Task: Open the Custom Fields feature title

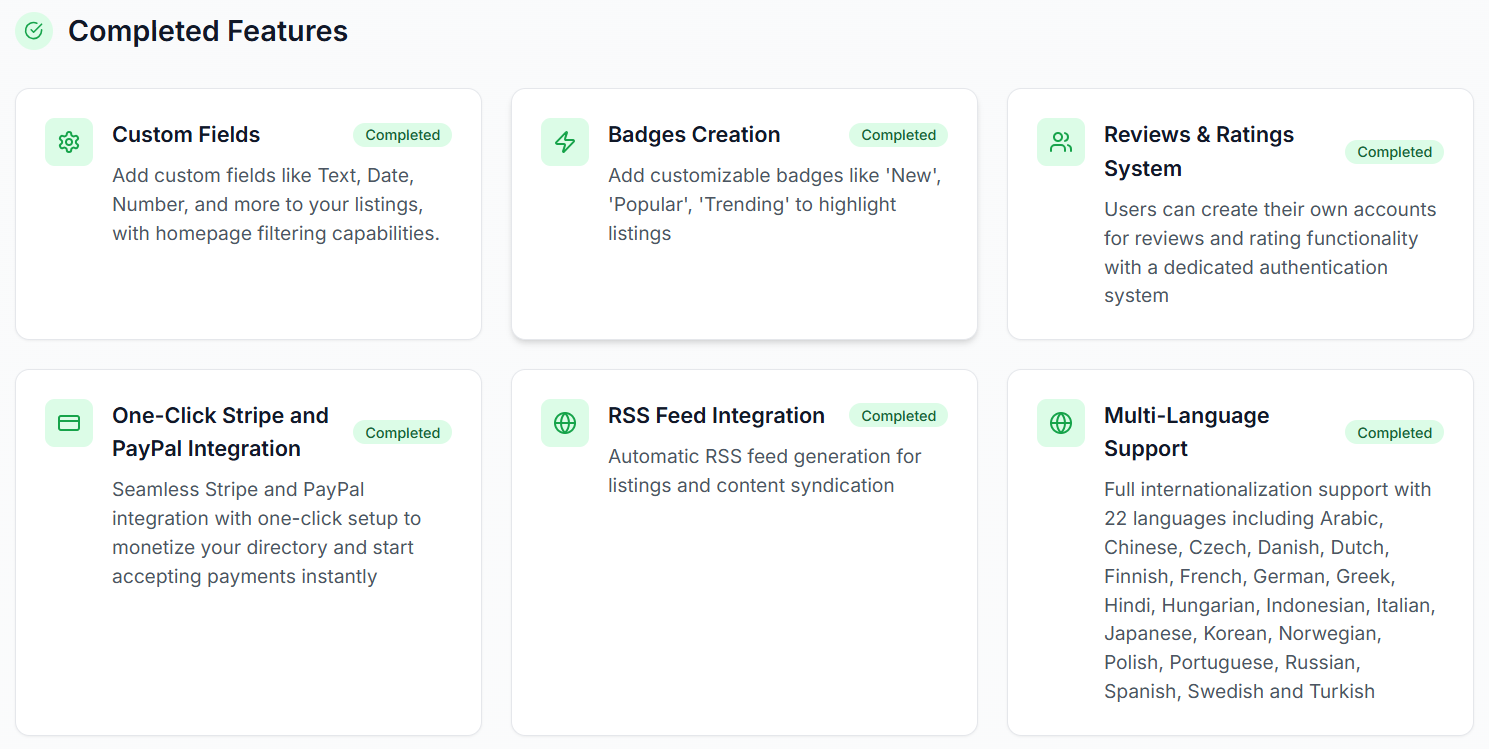Action: 186,135
